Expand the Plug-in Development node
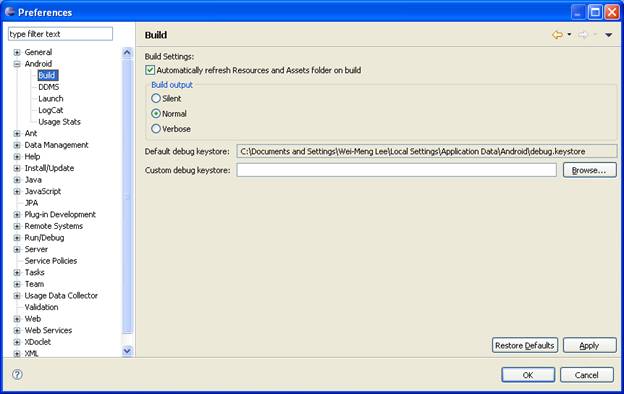This screenshot has width=624, height=394. pos(17,215)
